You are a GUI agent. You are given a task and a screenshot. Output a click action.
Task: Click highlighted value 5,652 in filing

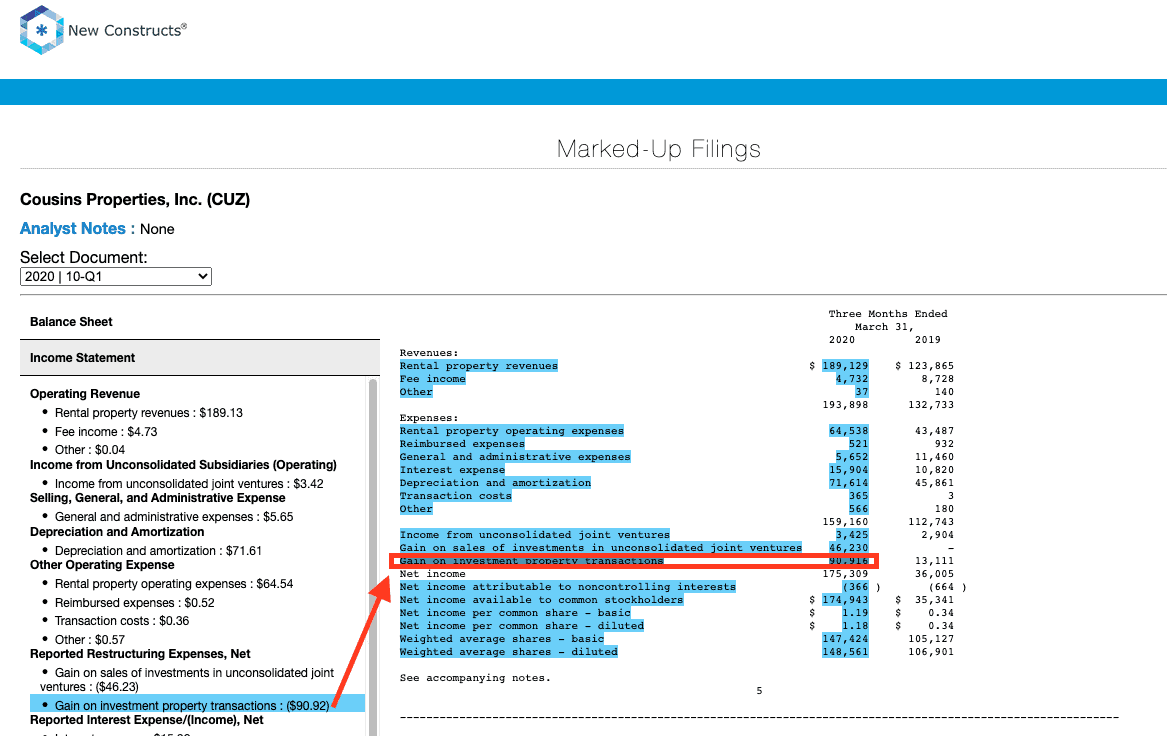click(851, 457)
